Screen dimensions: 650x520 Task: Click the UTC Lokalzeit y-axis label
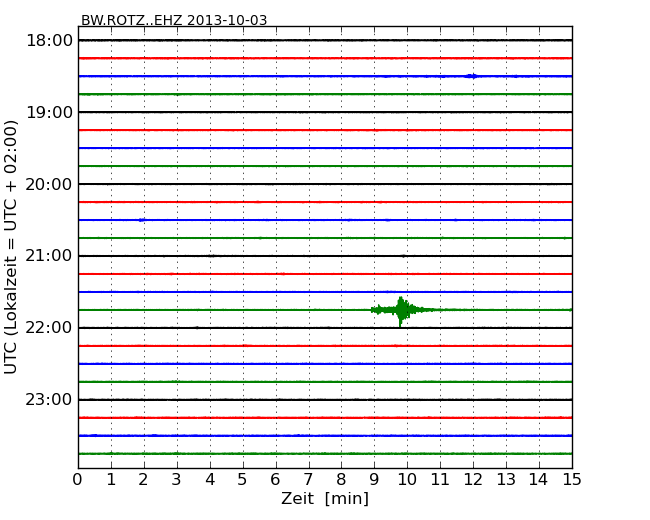(11, 247)
